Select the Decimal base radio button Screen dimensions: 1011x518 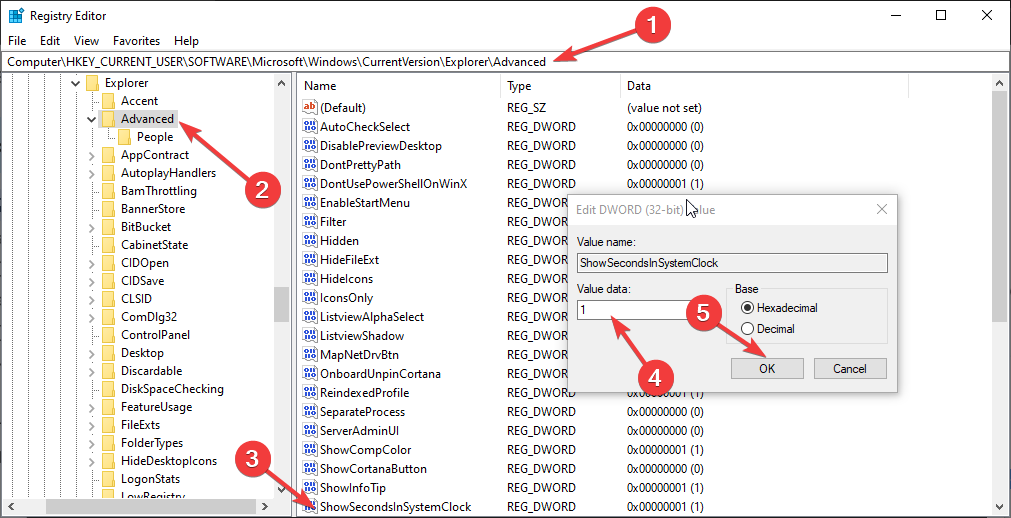pyautogui.click(x=747, y=329)
